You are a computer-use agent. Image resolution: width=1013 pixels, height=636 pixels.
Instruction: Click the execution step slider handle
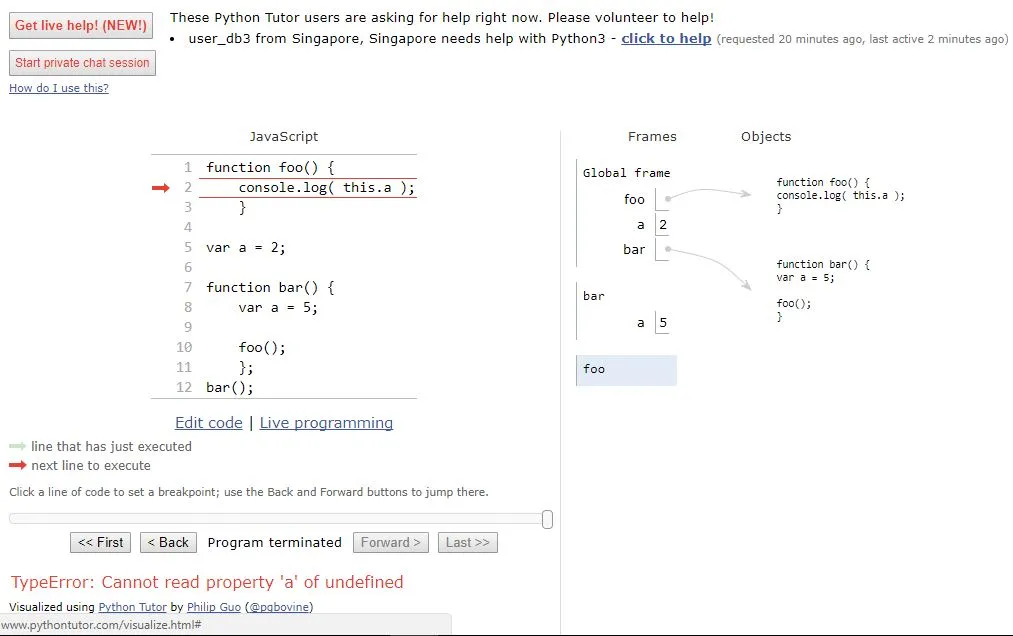[547, 519]
